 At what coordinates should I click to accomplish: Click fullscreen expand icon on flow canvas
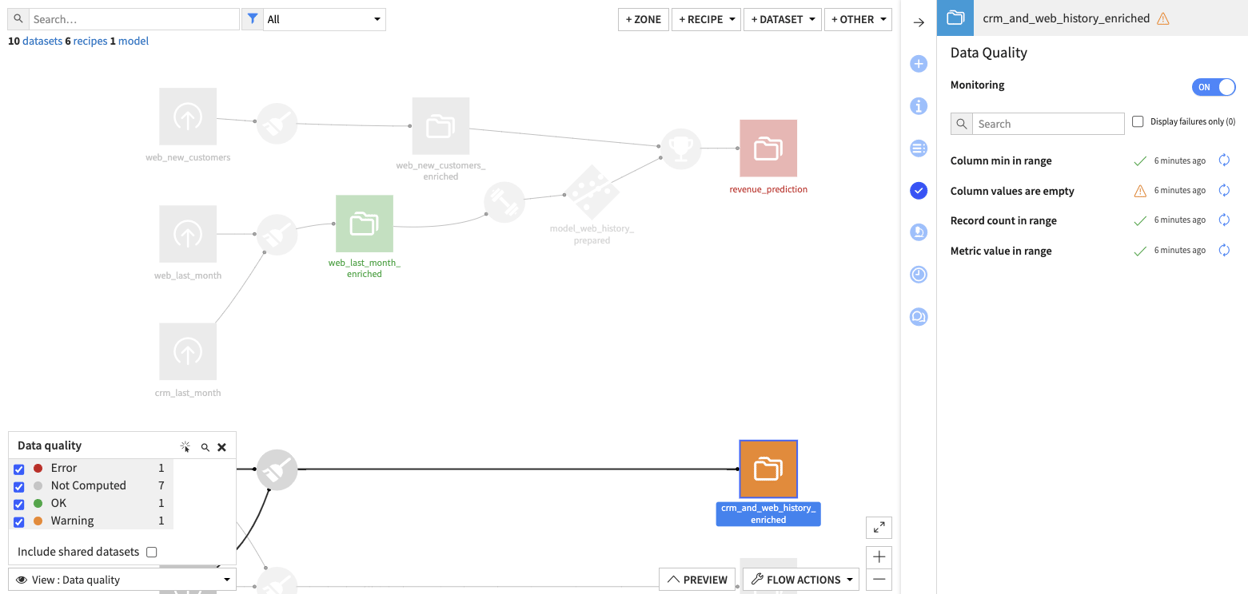(878, 527)
